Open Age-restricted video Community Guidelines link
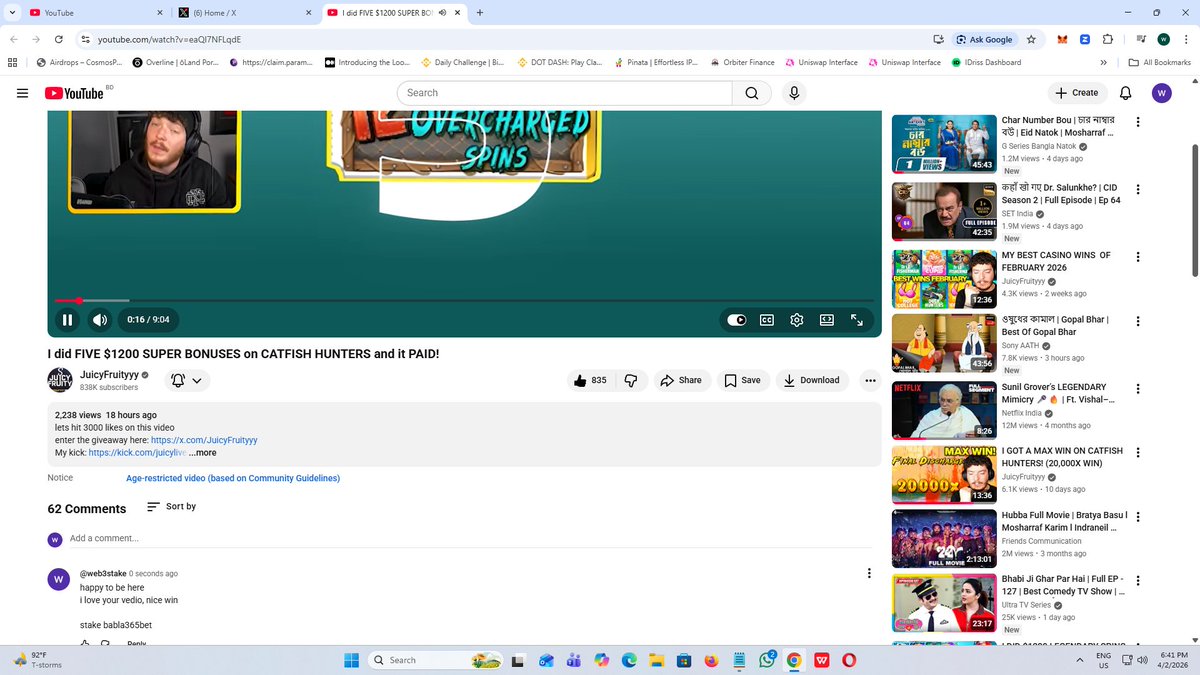 point(233,478)
